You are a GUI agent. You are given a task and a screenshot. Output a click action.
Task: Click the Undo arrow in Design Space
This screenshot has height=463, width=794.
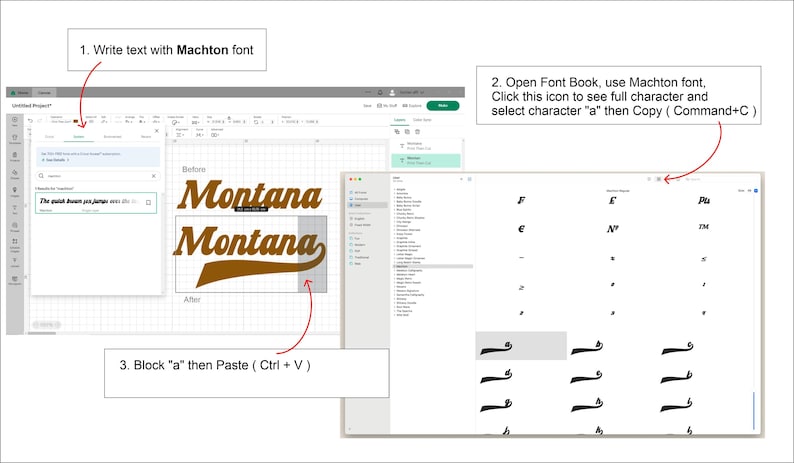[30, 121]
